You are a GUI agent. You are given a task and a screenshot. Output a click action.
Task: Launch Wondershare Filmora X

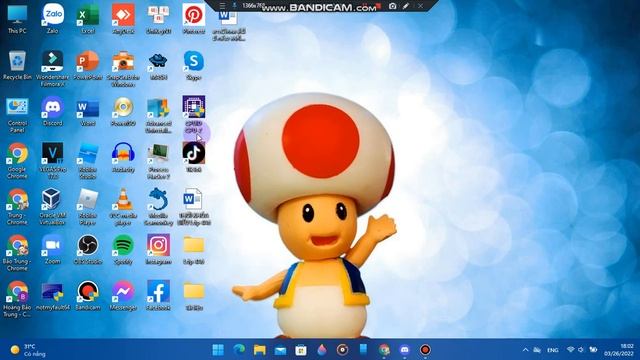click(x=53, y=69)
